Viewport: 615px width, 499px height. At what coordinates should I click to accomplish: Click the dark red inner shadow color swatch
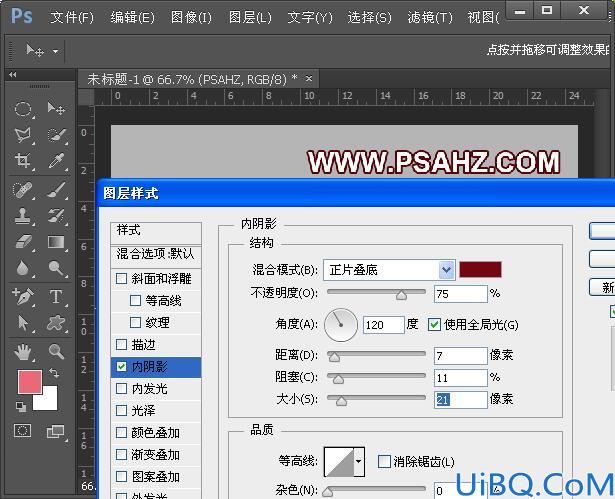click(x=480, y=270)
